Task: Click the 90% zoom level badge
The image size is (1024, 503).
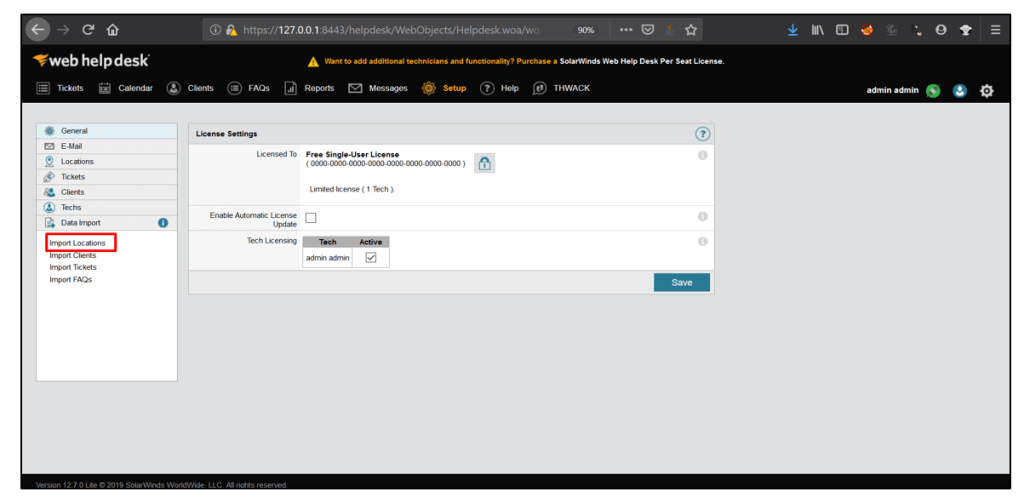Action: point(586,30)
